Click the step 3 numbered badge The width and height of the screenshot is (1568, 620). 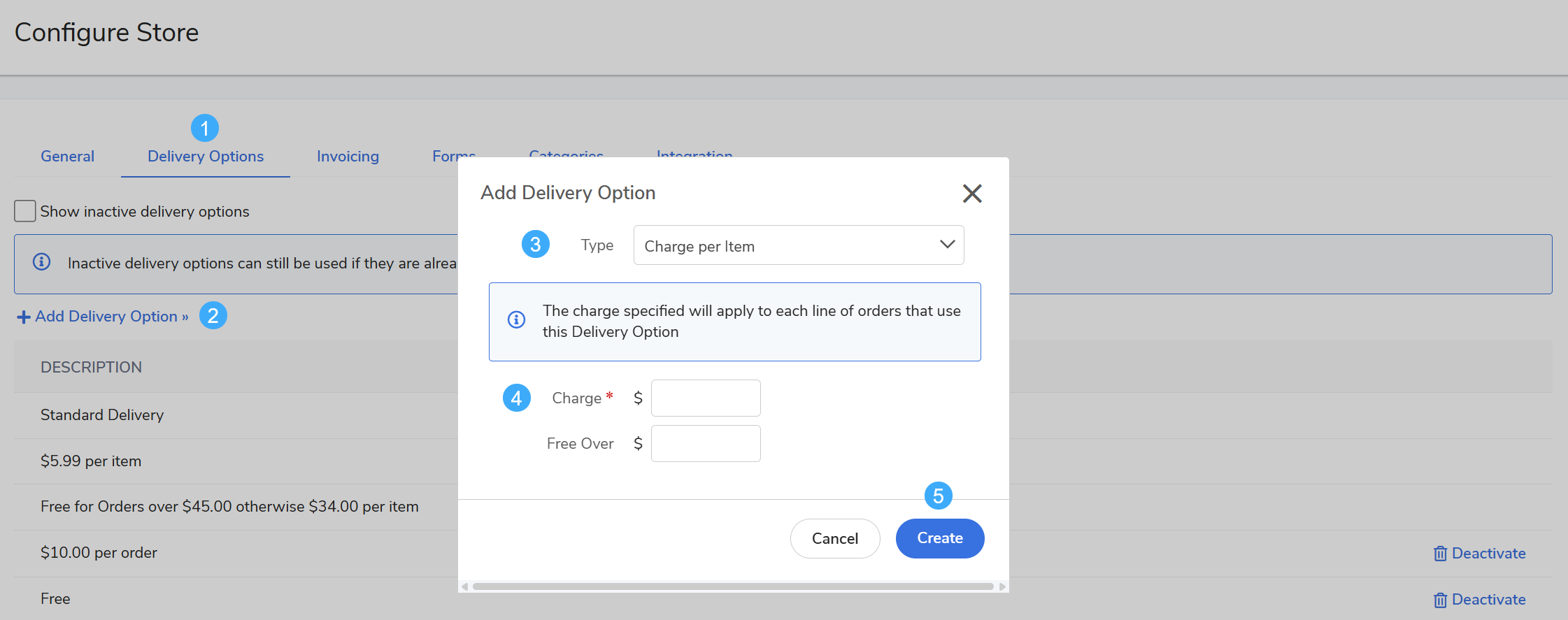point(536,245)
